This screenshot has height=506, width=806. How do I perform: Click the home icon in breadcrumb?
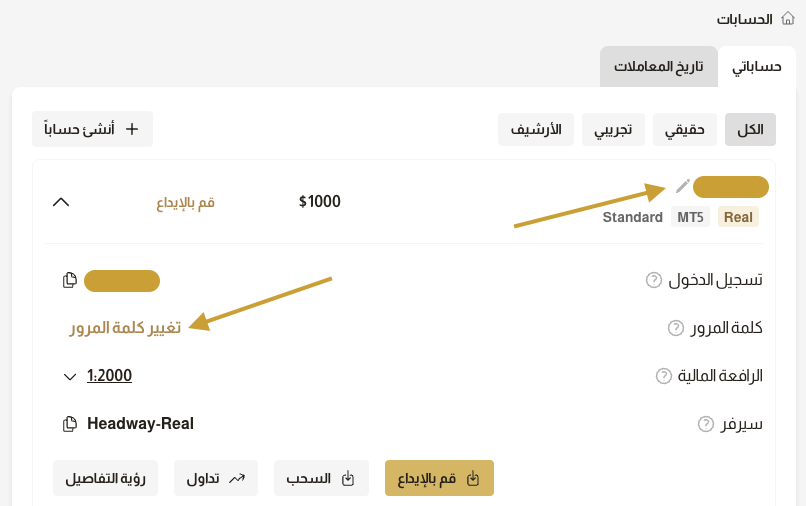788,18
